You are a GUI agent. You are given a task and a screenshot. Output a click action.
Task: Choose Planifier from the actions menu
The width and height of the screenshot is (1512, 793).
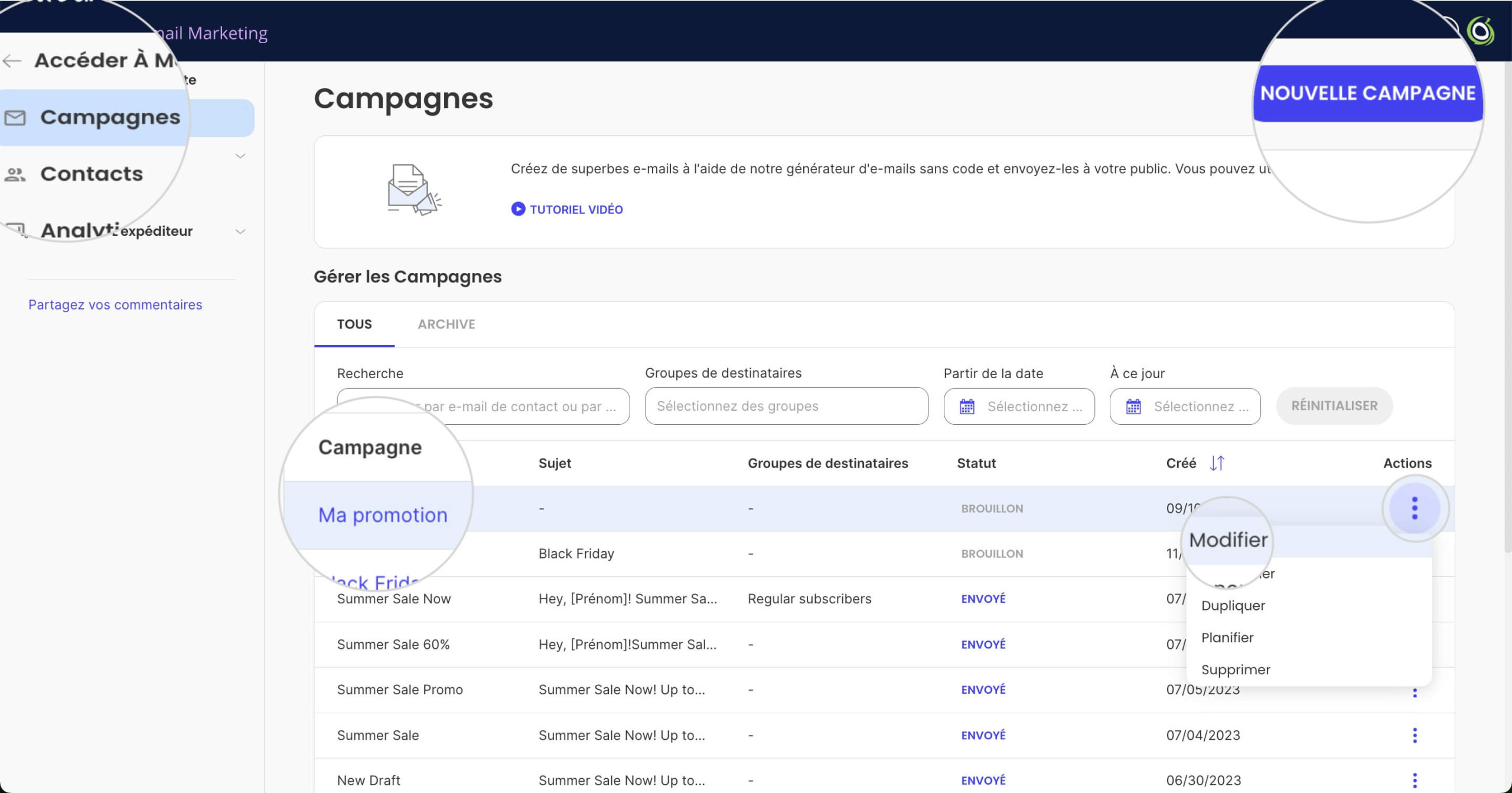[x=1227, y=638]
